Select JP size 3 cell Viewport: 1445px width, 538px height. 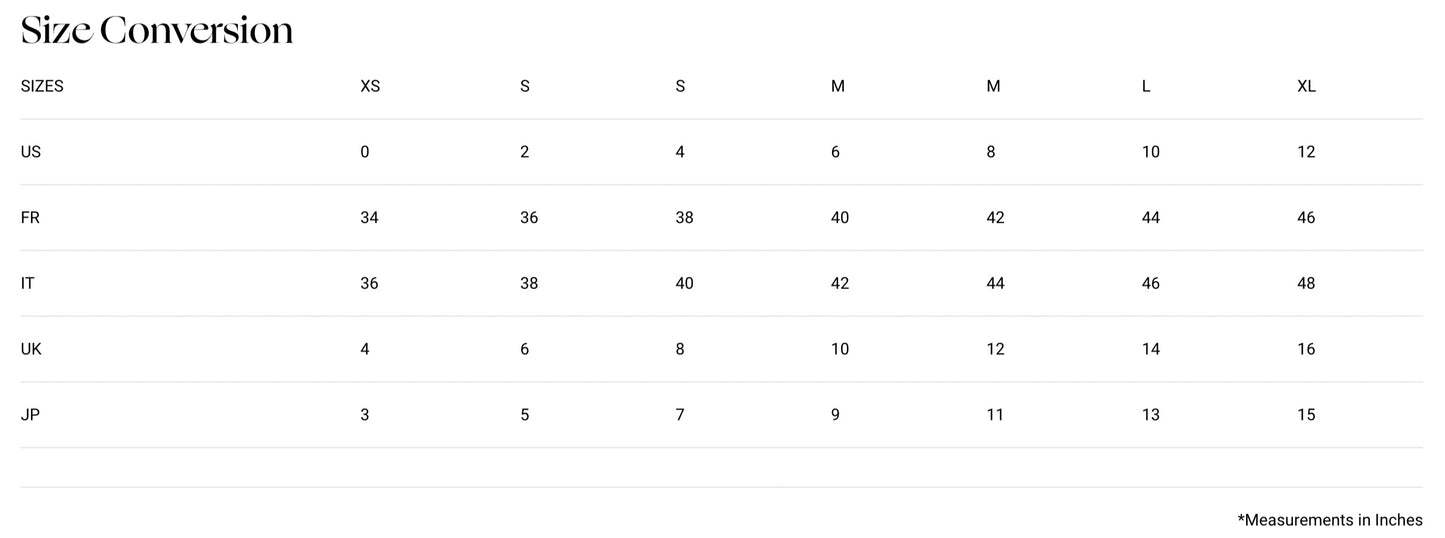click(x=365, y=415)
